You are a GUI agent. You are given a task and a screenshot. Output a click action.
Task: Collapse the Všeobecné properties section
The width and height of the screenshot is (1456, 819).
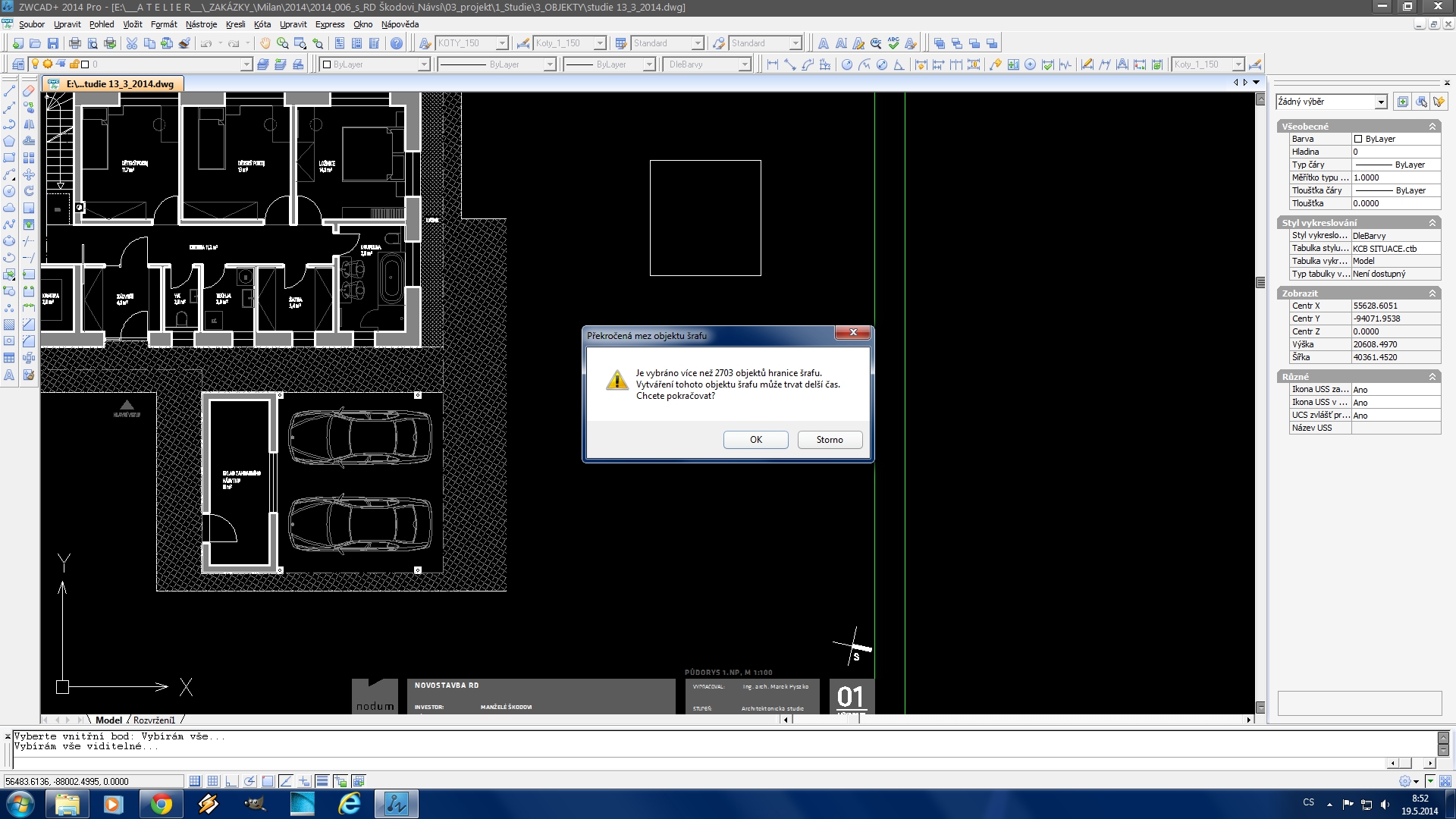click(x=1432, y=127)
